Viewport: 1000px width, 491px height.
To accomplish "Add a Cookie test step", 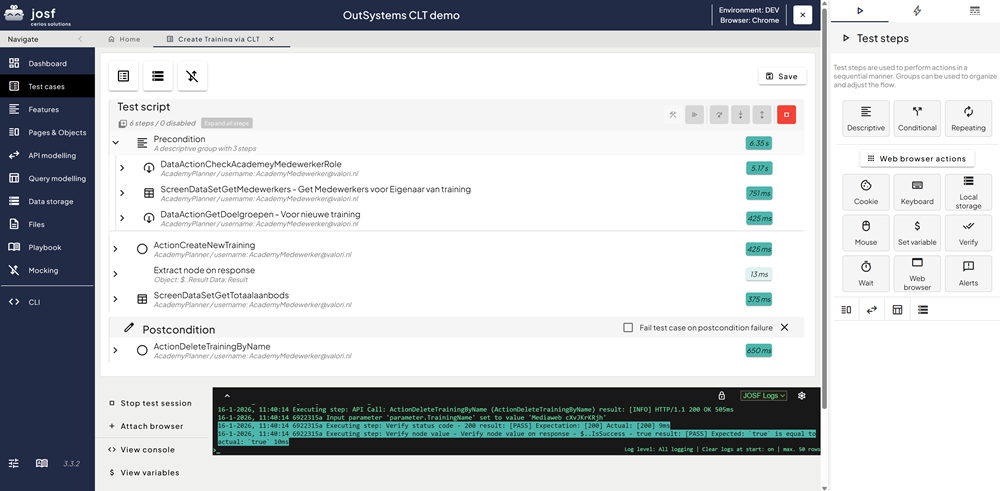I will [x=866, y=190].
